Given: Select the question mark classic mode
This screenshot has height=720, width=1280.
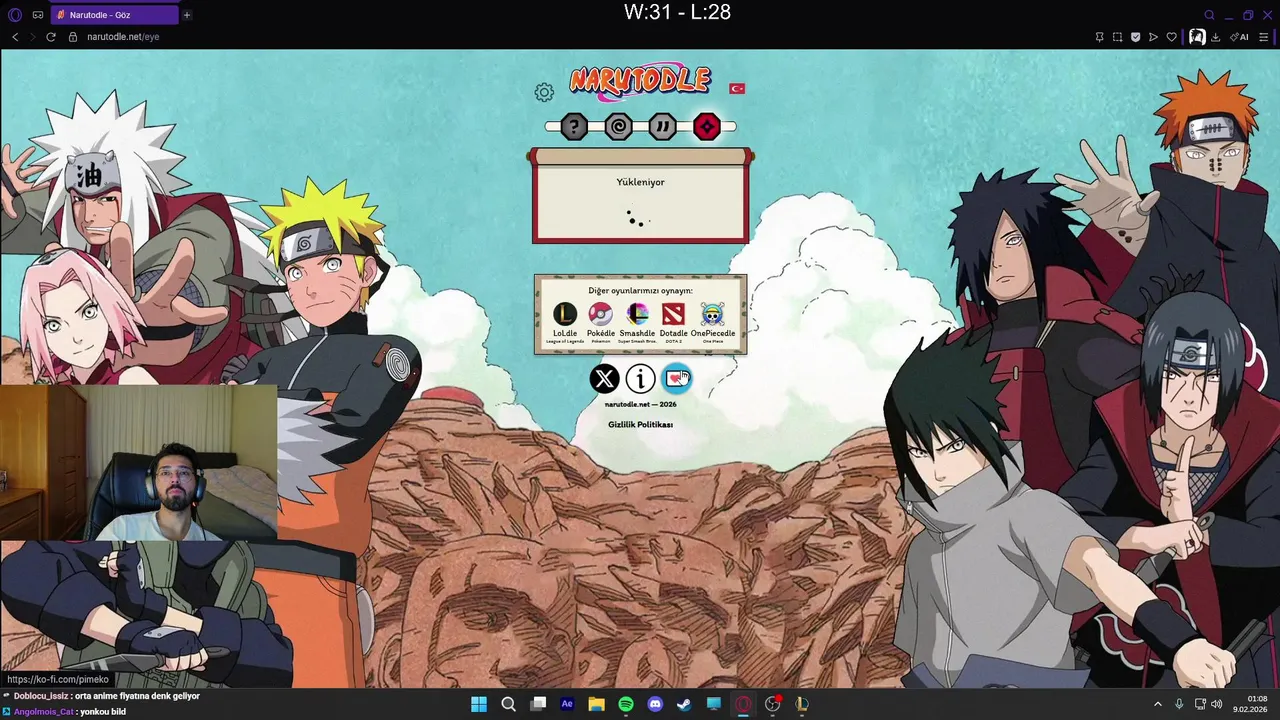Looking at the screenshot, I should pyautogui.click(x=573, y=126).
